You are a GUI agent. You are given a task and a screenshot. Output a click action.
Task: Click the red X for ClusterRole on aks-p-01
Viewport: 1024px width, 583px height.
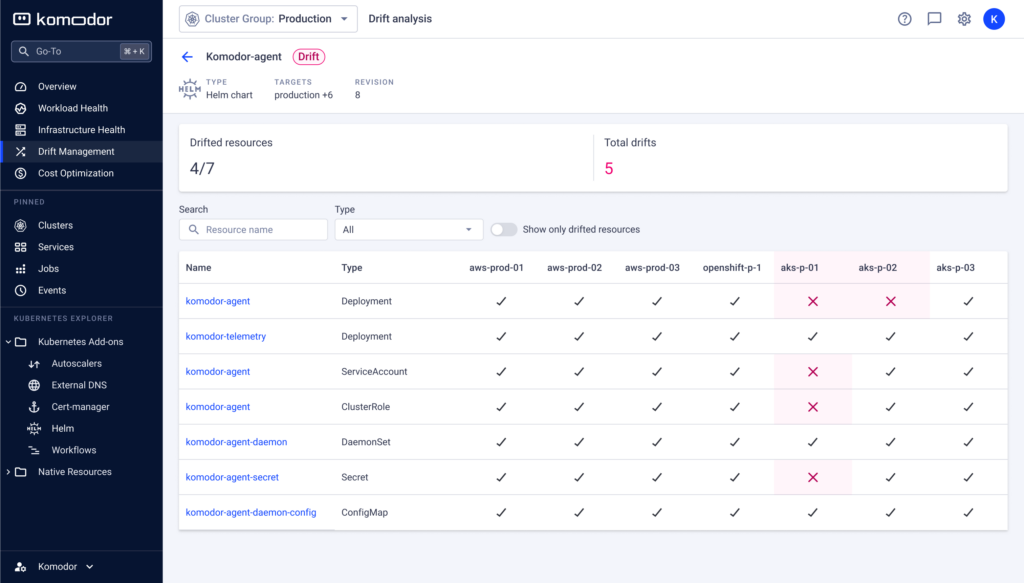coord(813,407)
